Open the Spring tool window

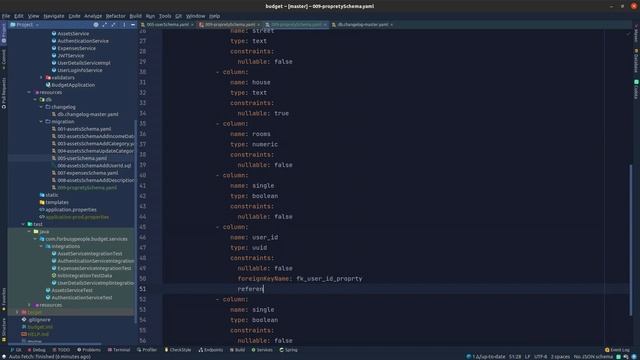pyautogui.click(x=289, y=350)
